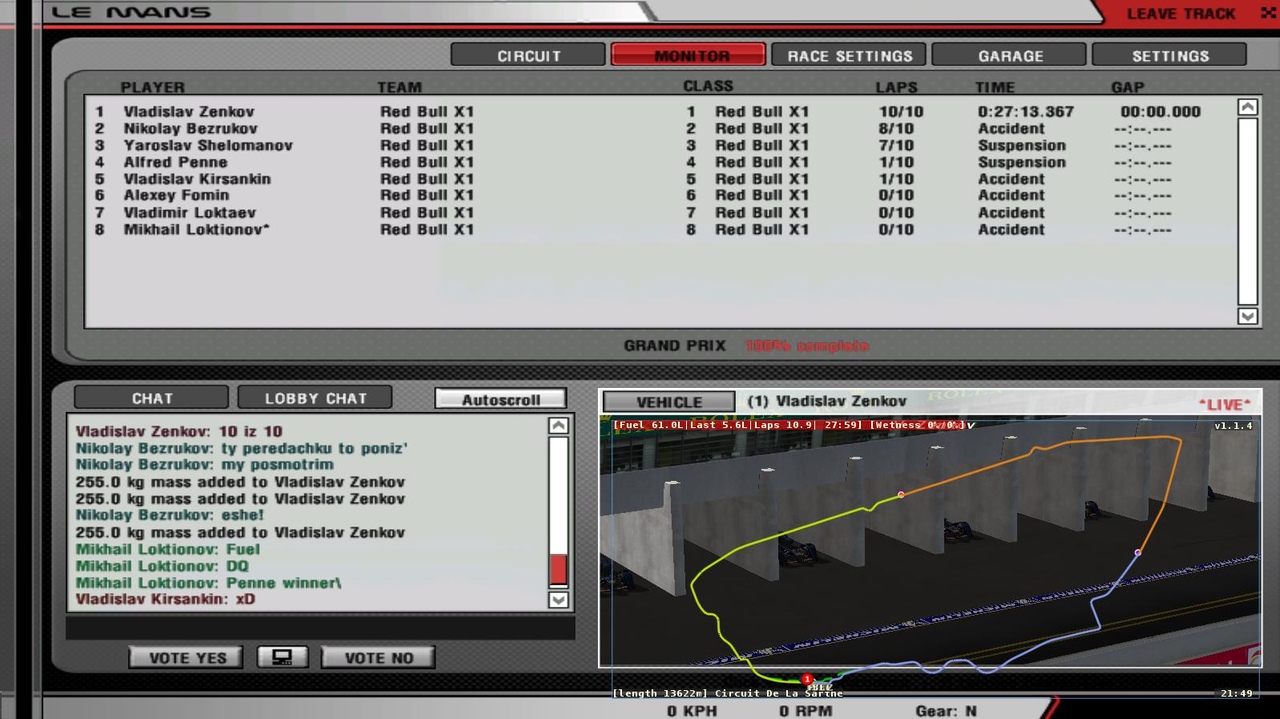This screenshot has height=719, width=1280.
Task: Click the Vehicle view button
Action: pyautogui.click(x=669, y=401)
